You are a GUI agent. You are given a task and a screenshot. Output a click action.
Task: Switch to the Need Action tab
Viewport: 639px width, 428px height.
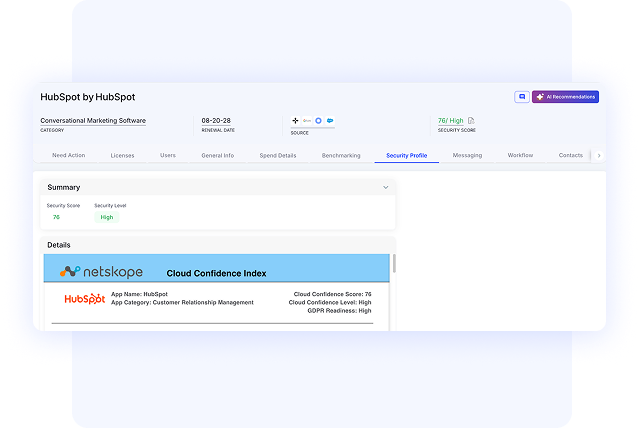[68, 155]
